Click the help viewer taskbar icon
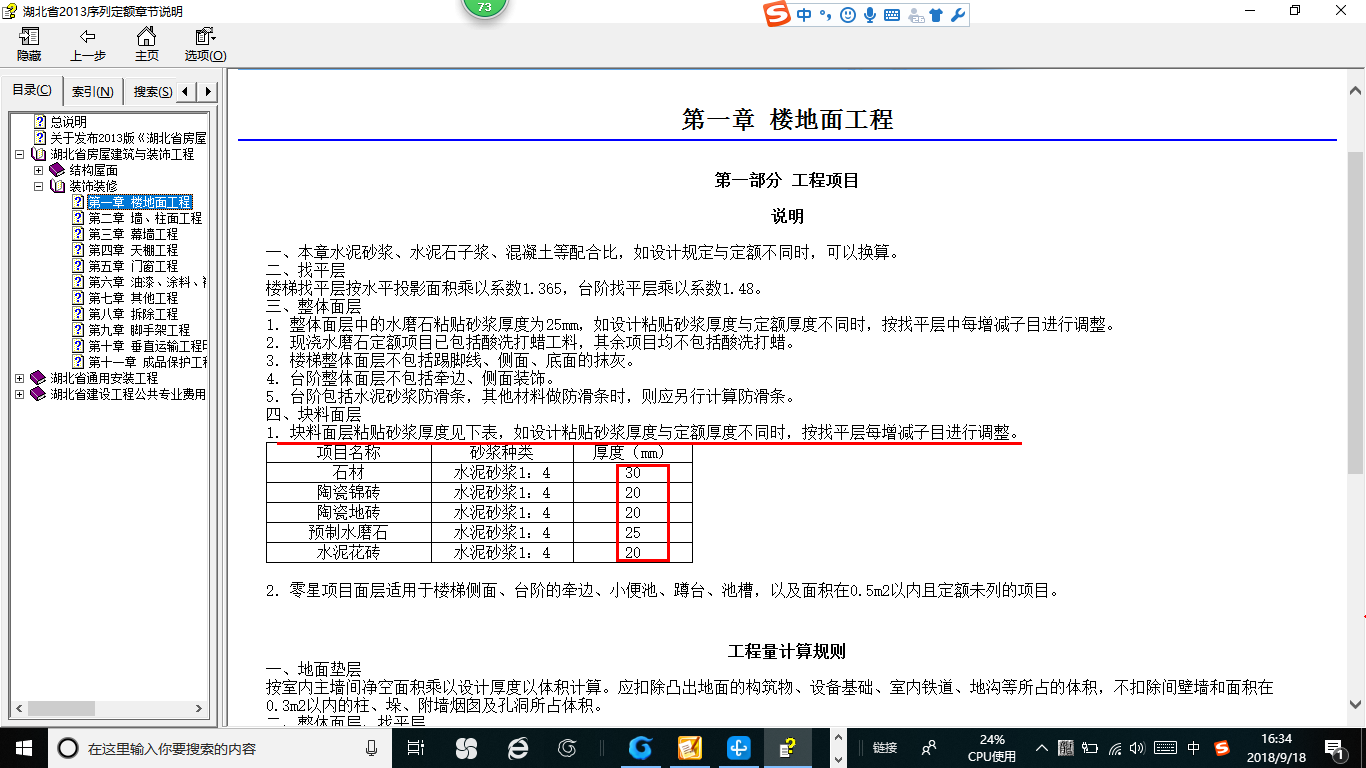The image size is (1366, 768). click(789, 747)
